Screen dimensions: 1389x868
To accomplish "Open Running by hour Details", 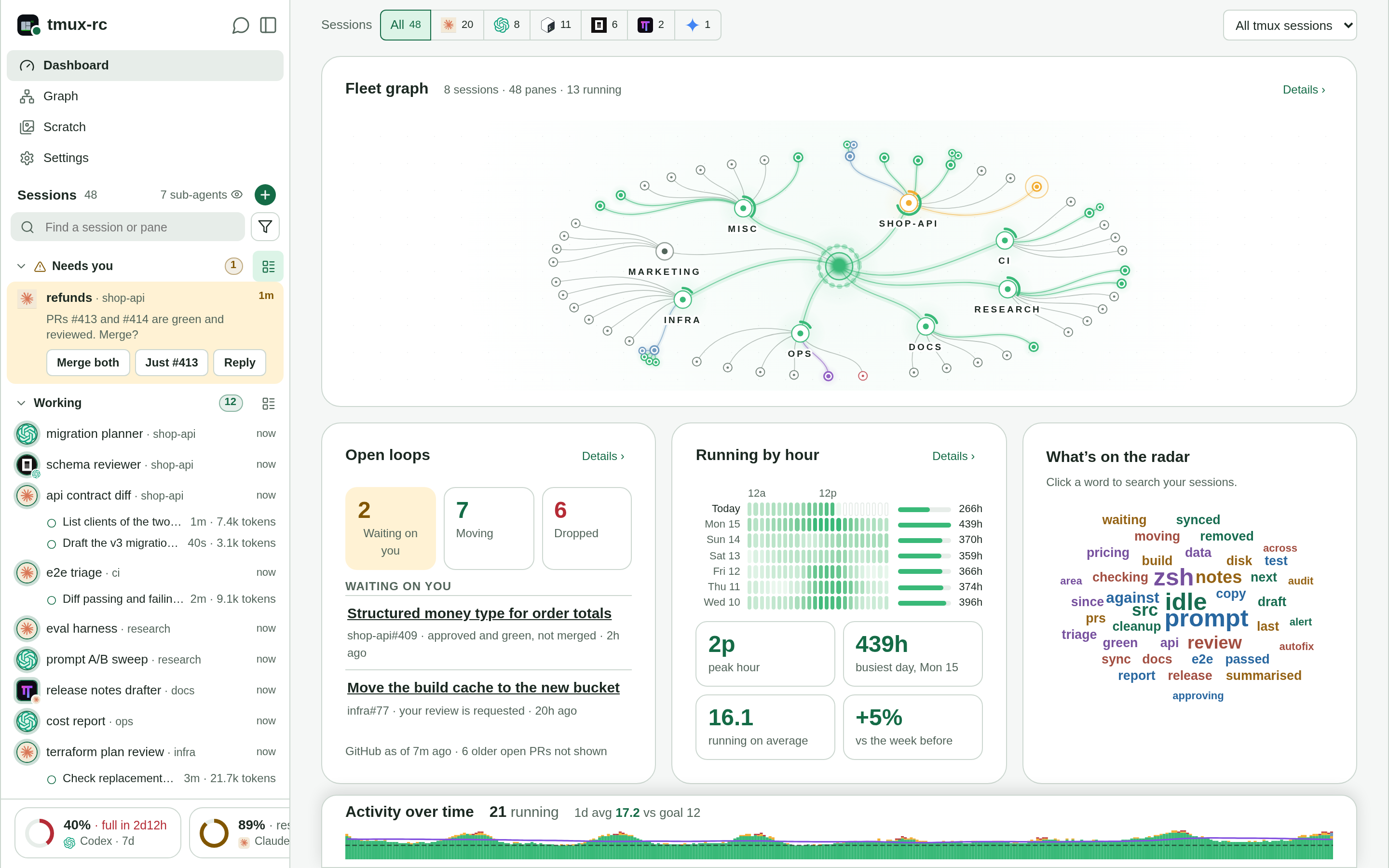I will (x=953, y=456).
